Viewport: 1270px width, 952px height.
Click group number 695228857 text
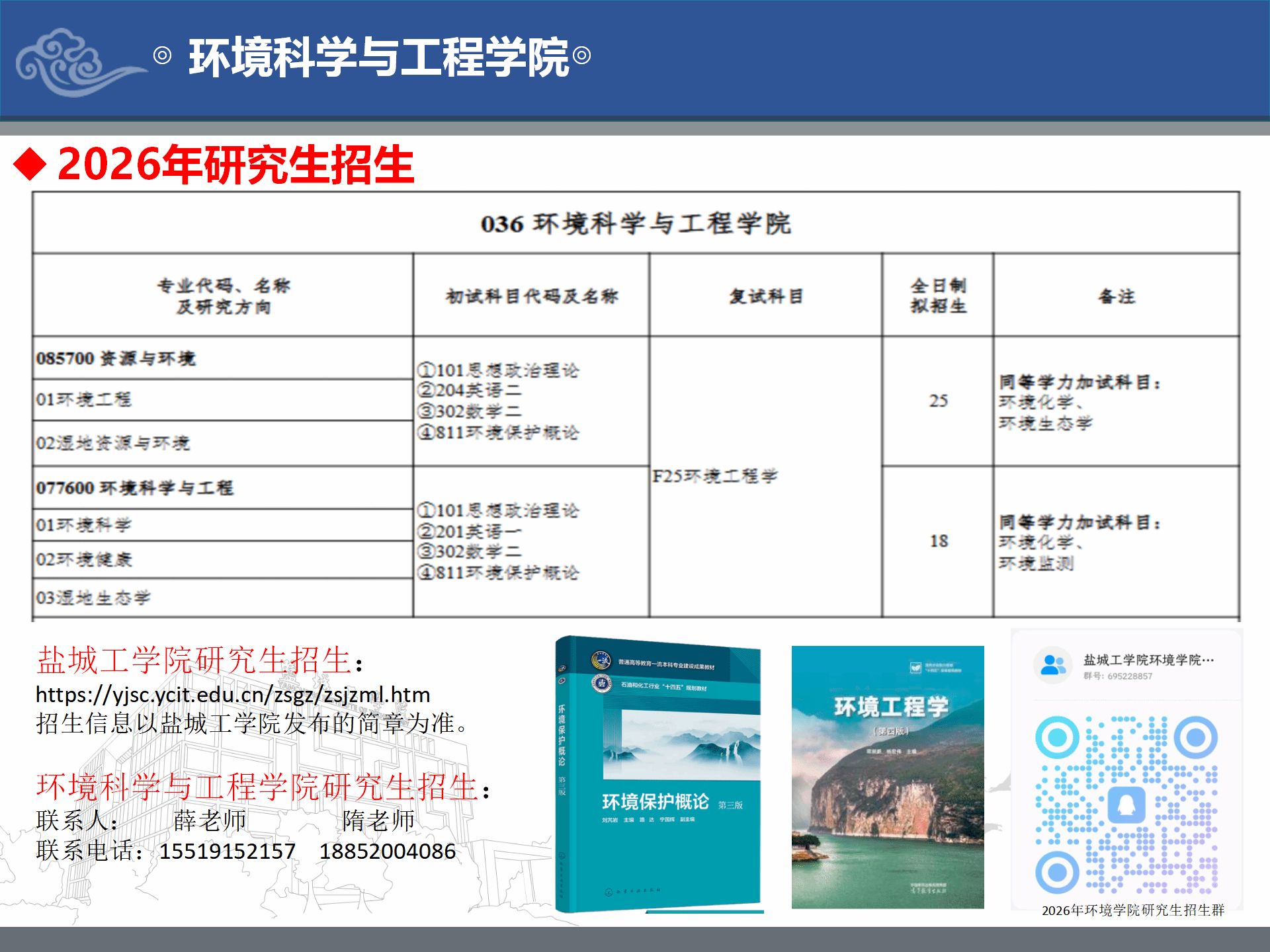(1129, 676)
